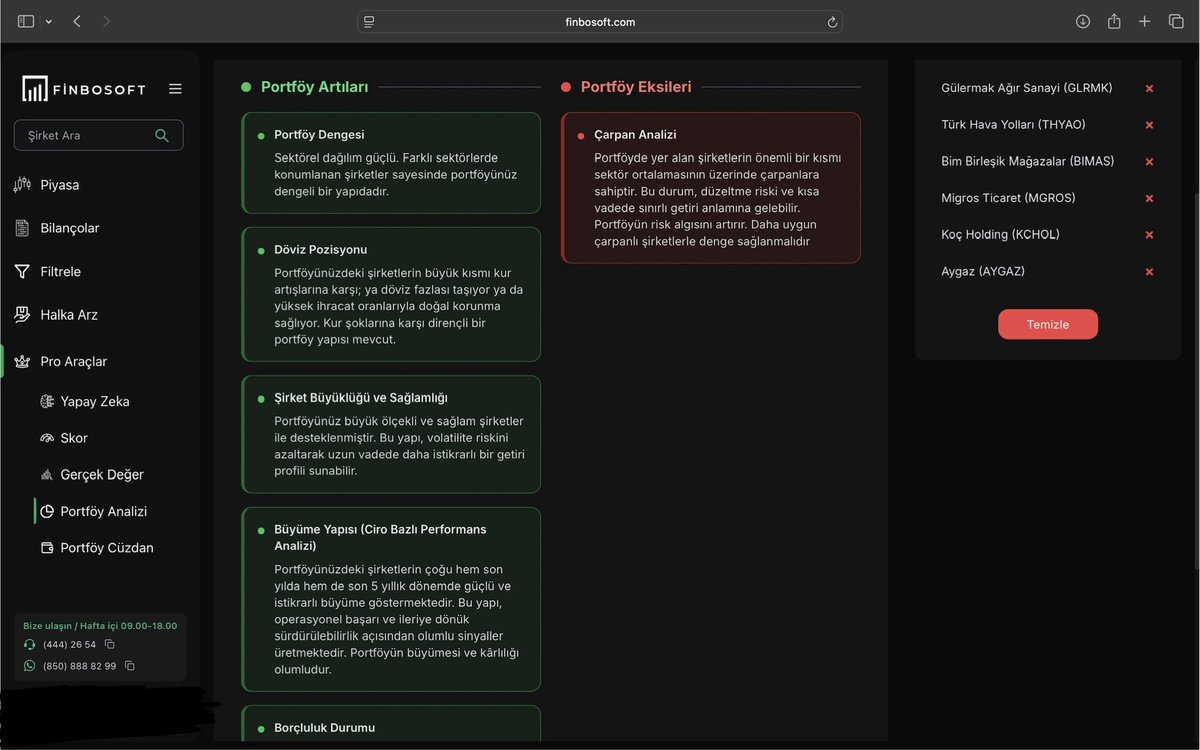The height and width of the screenshot is (750, 1200).
Task: Show the Safari tab overview
Action: point(1176,21)
